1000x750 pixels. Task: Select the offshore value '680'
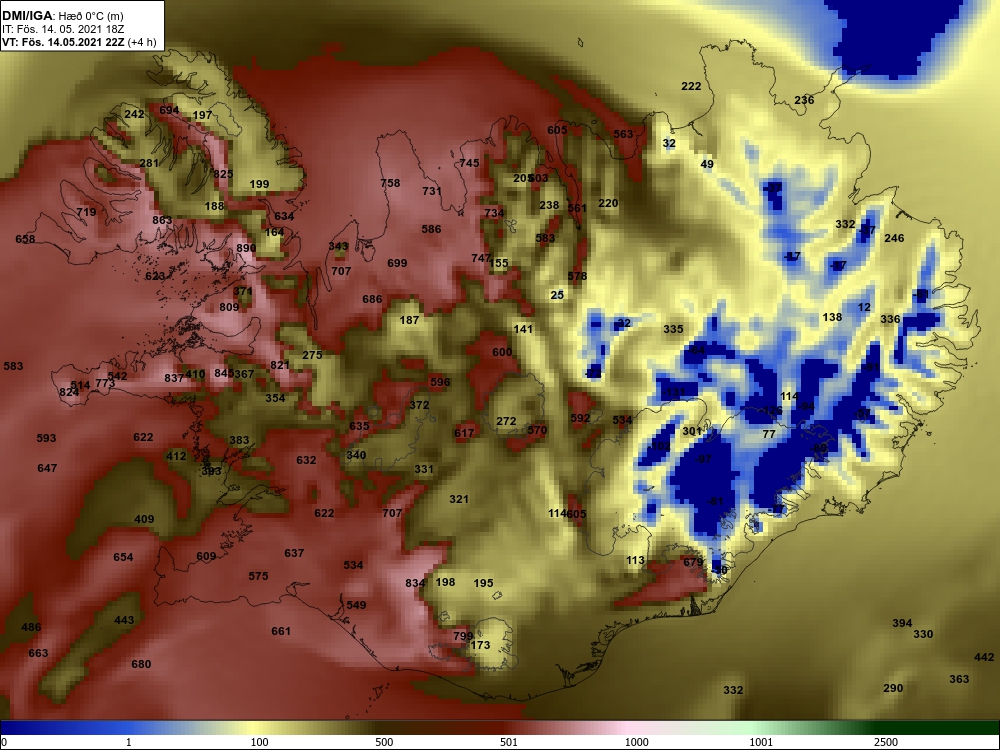coord(141,665)
